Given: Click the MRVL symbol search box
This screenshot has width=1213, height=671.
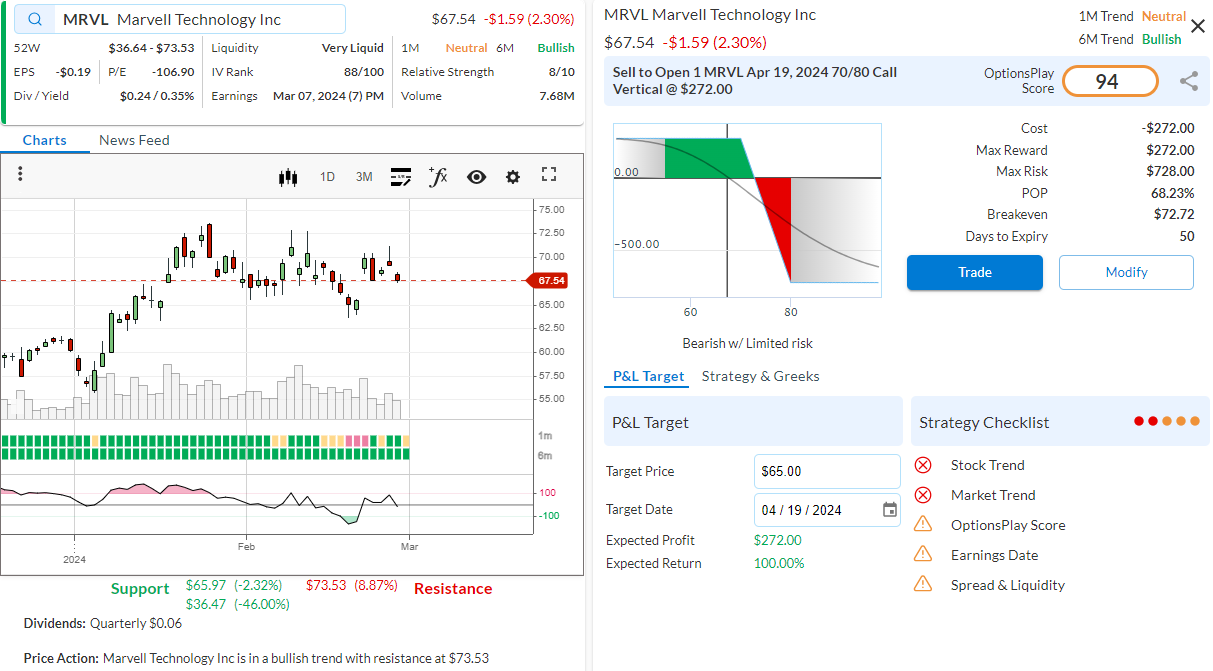Looking at the screenshot, I should [x=180, y=19].
